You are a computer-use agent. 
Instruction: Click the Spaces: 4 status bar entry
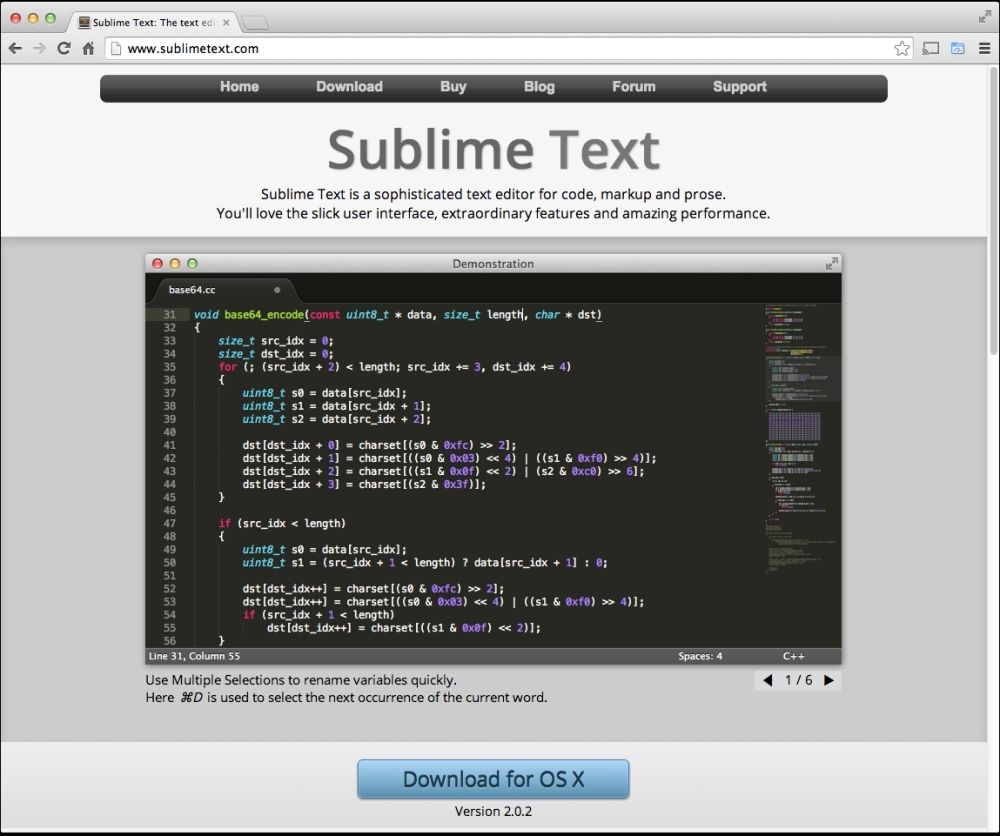[x=700, y=656]
